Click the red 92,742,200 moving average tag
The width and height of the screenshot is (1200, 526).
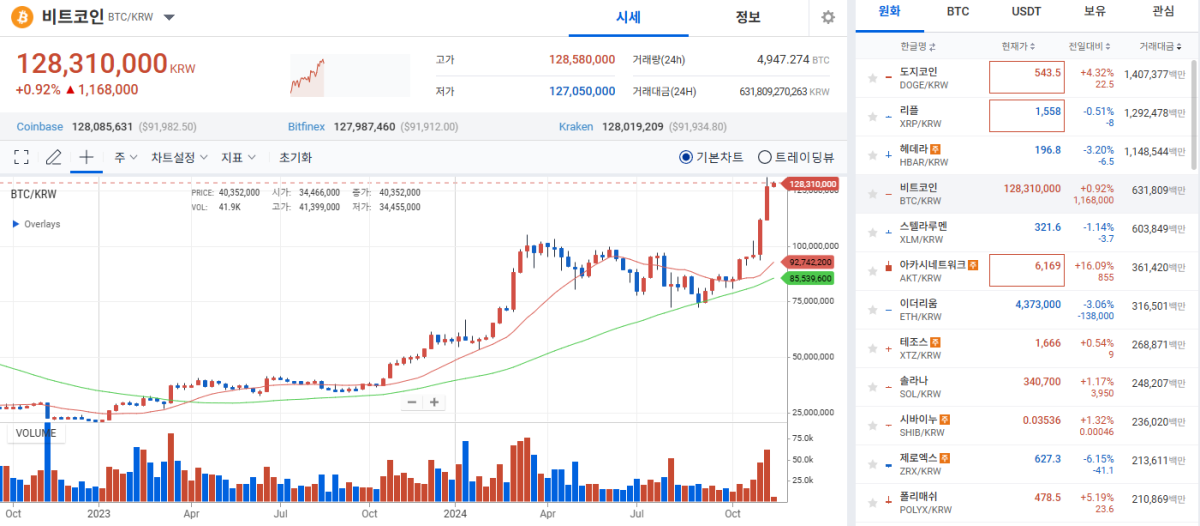[x=810, y=261]
